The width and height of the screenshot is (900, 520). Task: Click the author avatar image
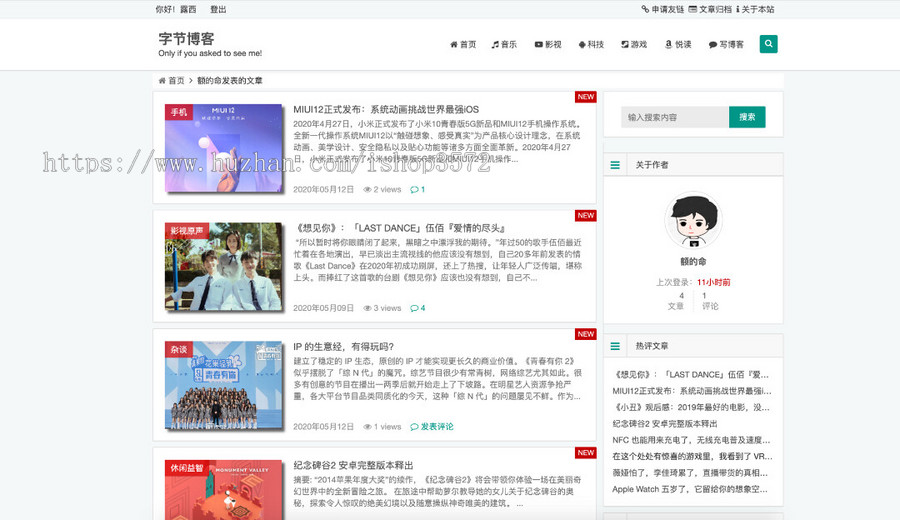[693, 221]
